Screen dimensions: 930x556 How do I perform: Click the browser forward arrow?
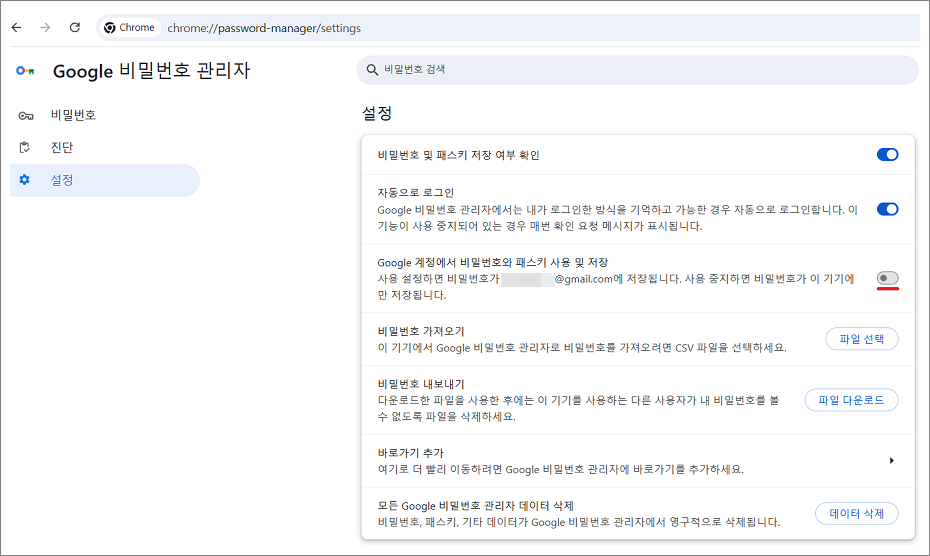[45, 27]
